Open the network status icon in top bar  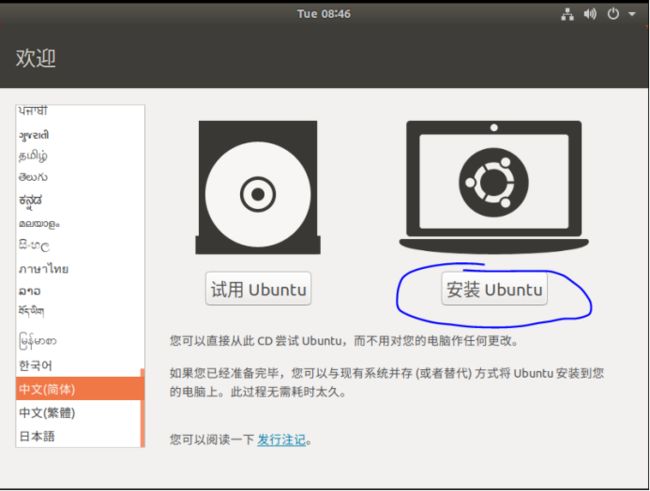coord(567,15)
